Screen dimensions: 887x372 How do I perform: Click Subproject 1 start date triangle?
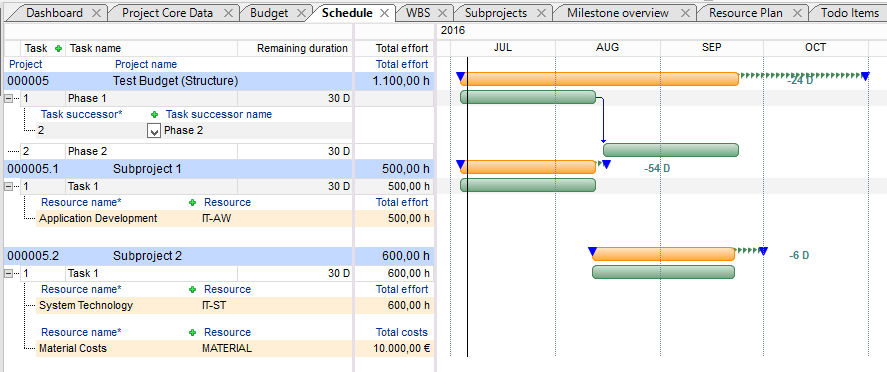pos(460,165)
